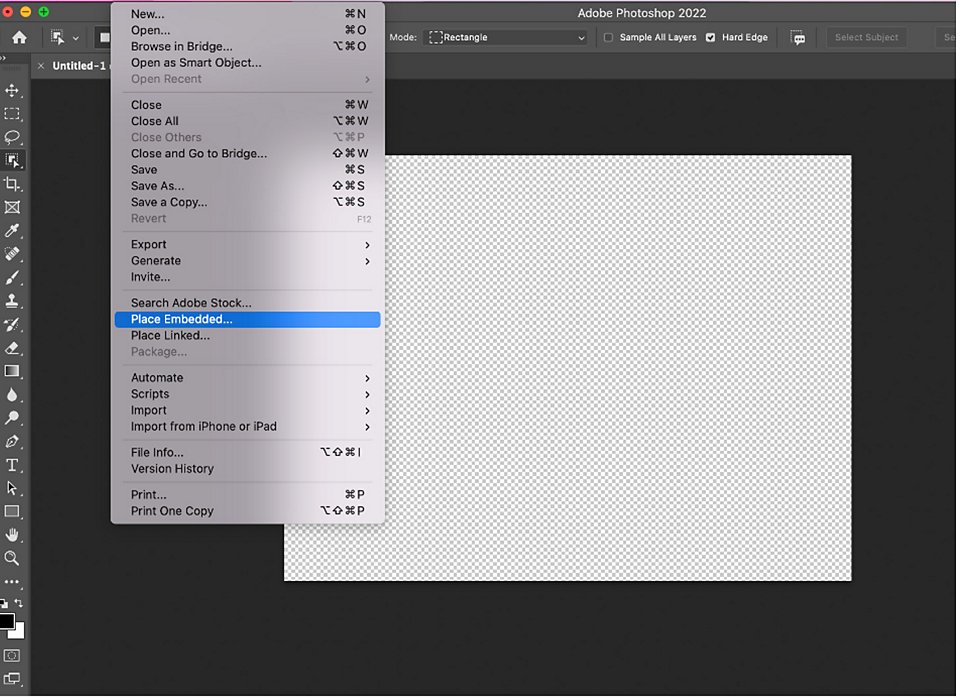Image resolution: width=960 pixels, height=698 pixels.
Task: Select the Crop tool
Action: [12, 184]
